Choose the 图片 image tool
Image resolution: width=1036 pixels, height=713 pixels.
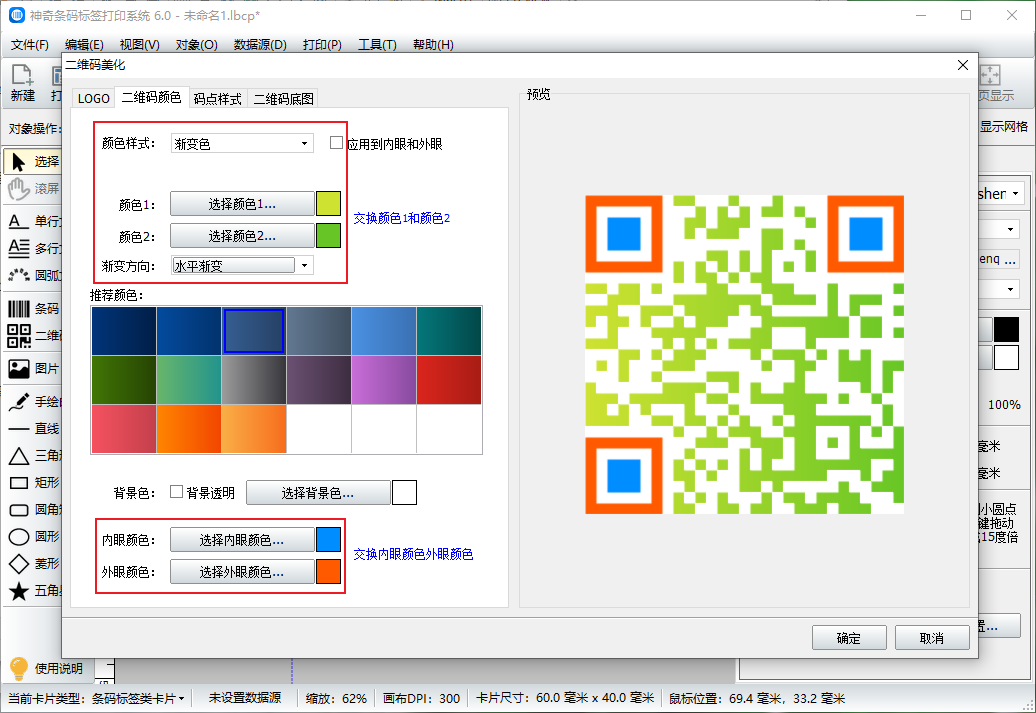click(33, 368)
